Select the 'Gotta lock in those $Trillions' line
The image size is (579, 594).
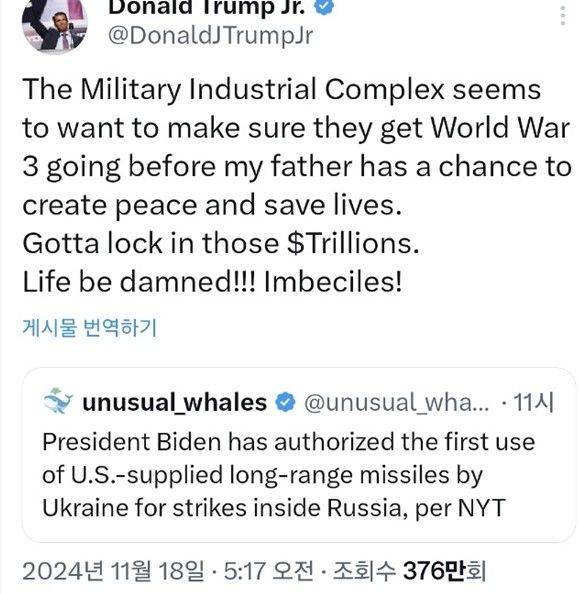tap(221, 243)
